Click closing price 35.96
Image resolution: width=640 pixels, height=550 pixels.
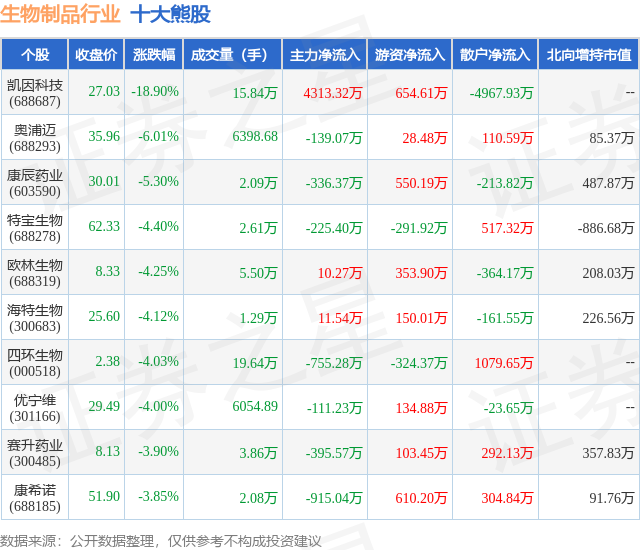tap(104, 136)
